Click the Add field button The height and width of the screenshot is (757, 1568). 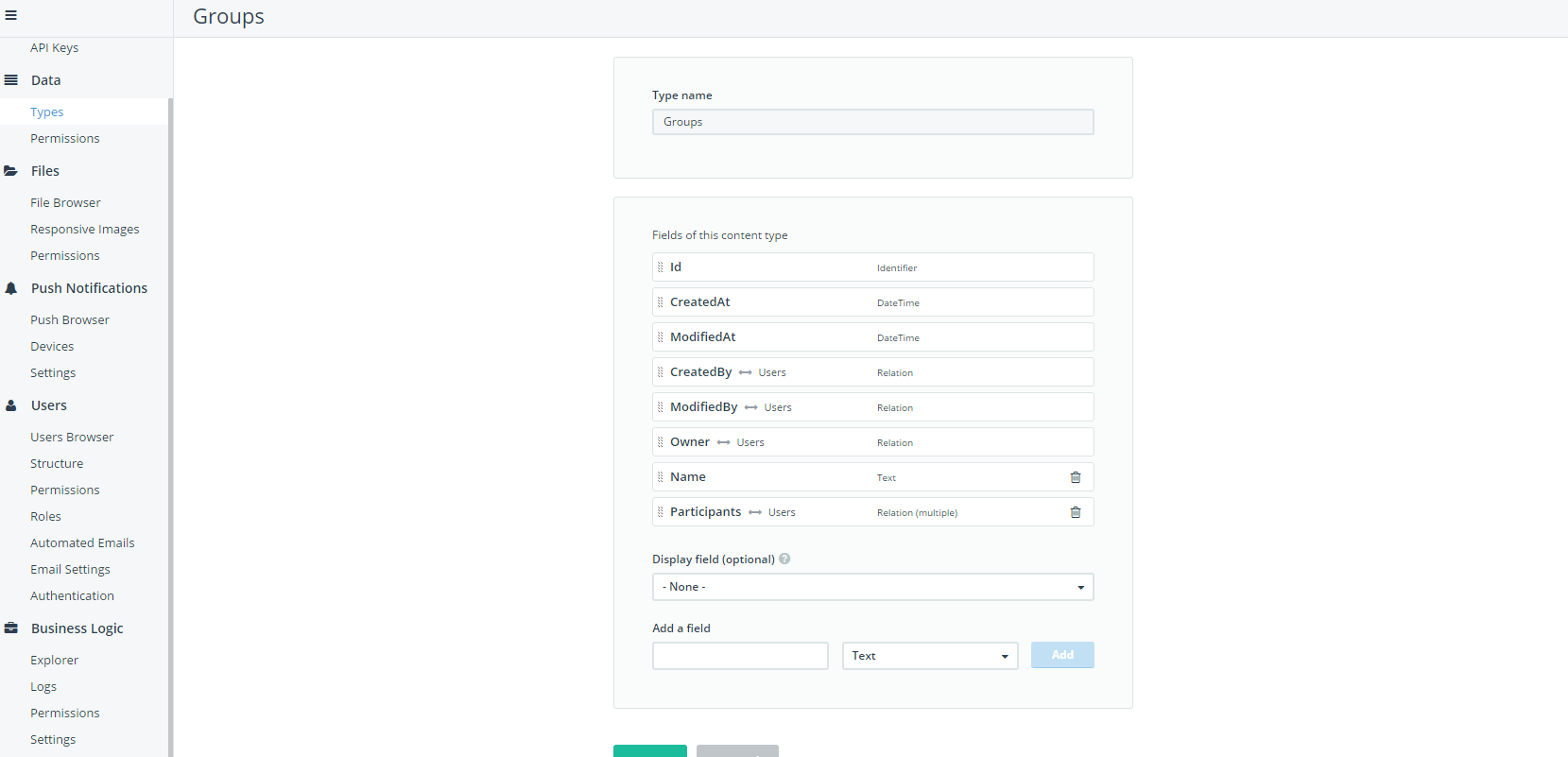coord(1062,655)
